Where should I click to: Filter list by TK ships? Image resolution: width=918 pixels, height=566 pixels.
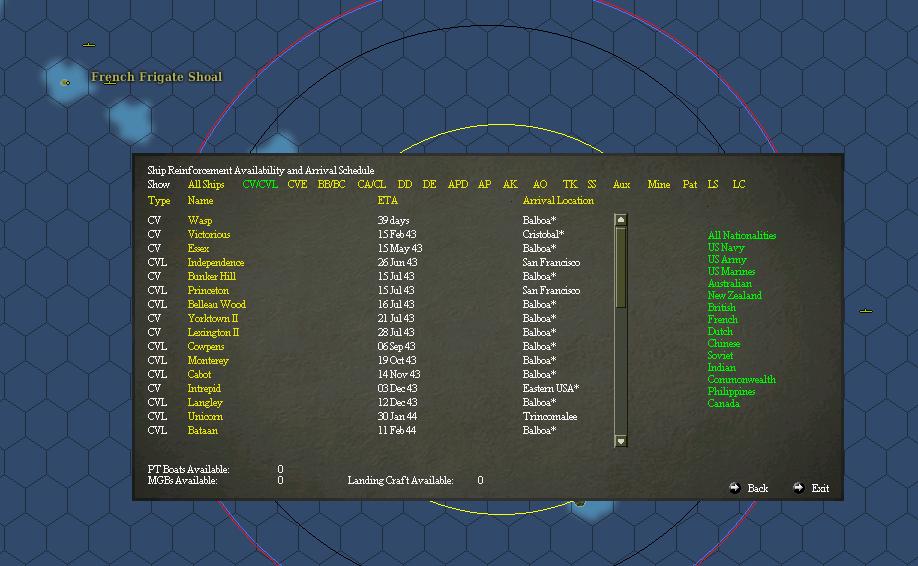[x=570, y=184]
